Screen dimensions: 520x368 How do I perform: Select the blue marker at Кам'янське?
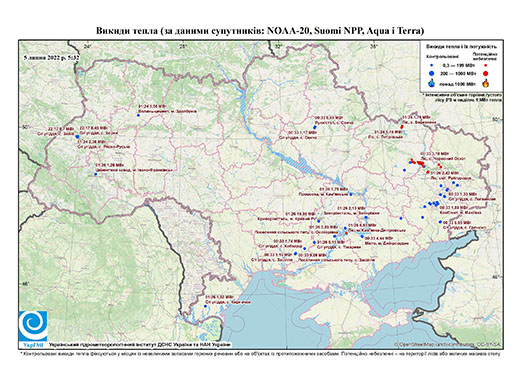coord(351,194)
